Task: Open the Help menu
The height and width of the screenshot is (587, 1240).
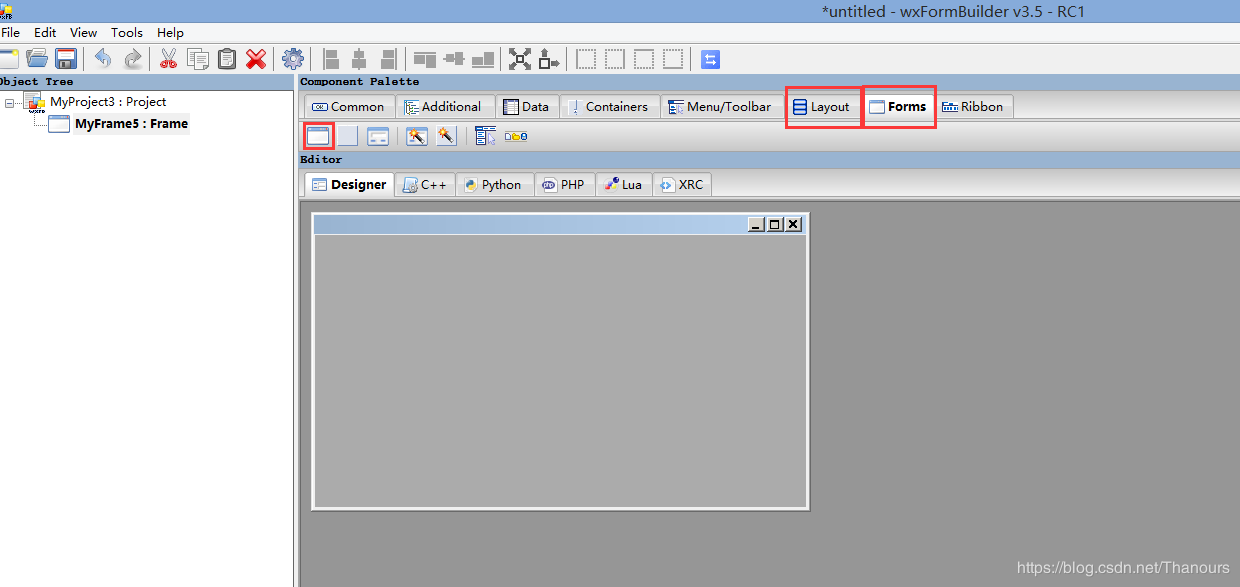Action: click(x=171, y=33)
